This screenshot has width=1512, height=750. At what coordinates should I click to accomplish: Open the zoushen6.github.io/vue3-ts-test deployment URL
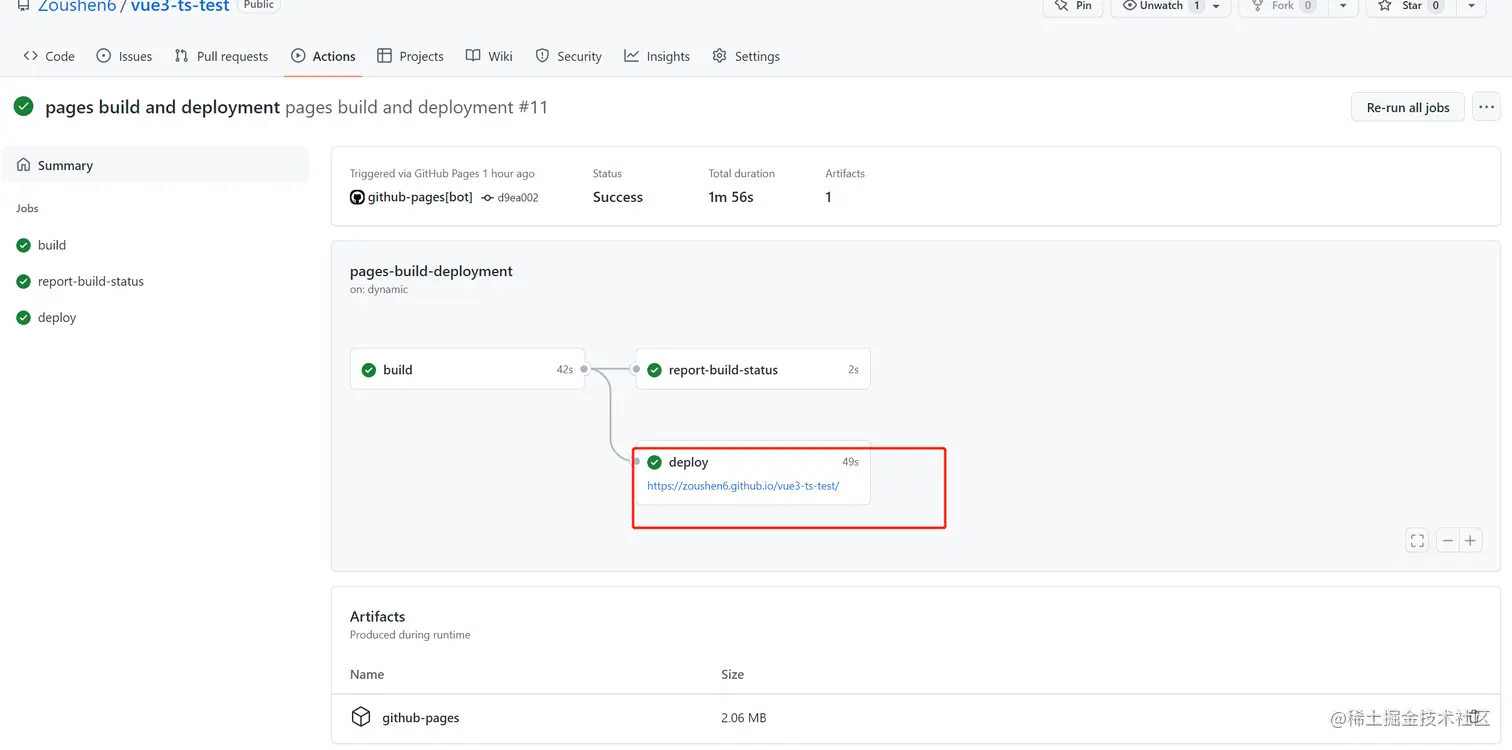(743, 486)
